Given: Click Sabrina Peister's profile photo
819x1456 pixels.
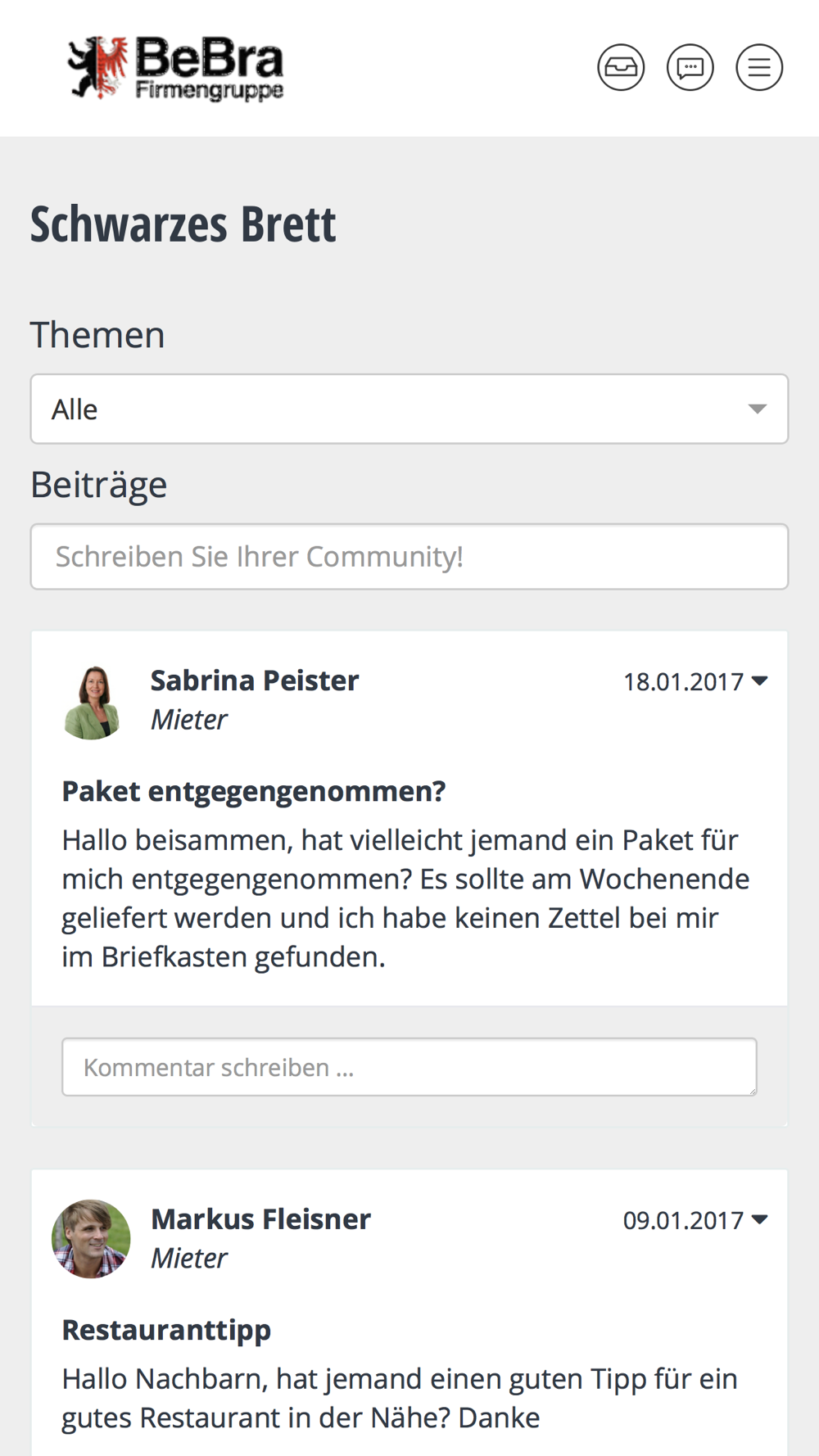Looking at the screenshot, I should pos(92,702).
